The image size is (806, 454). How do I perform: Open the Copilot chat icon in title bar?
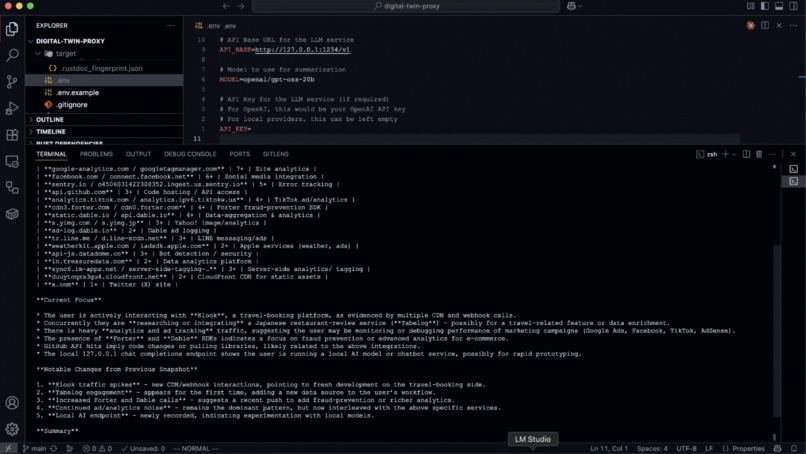pos(571,6)
